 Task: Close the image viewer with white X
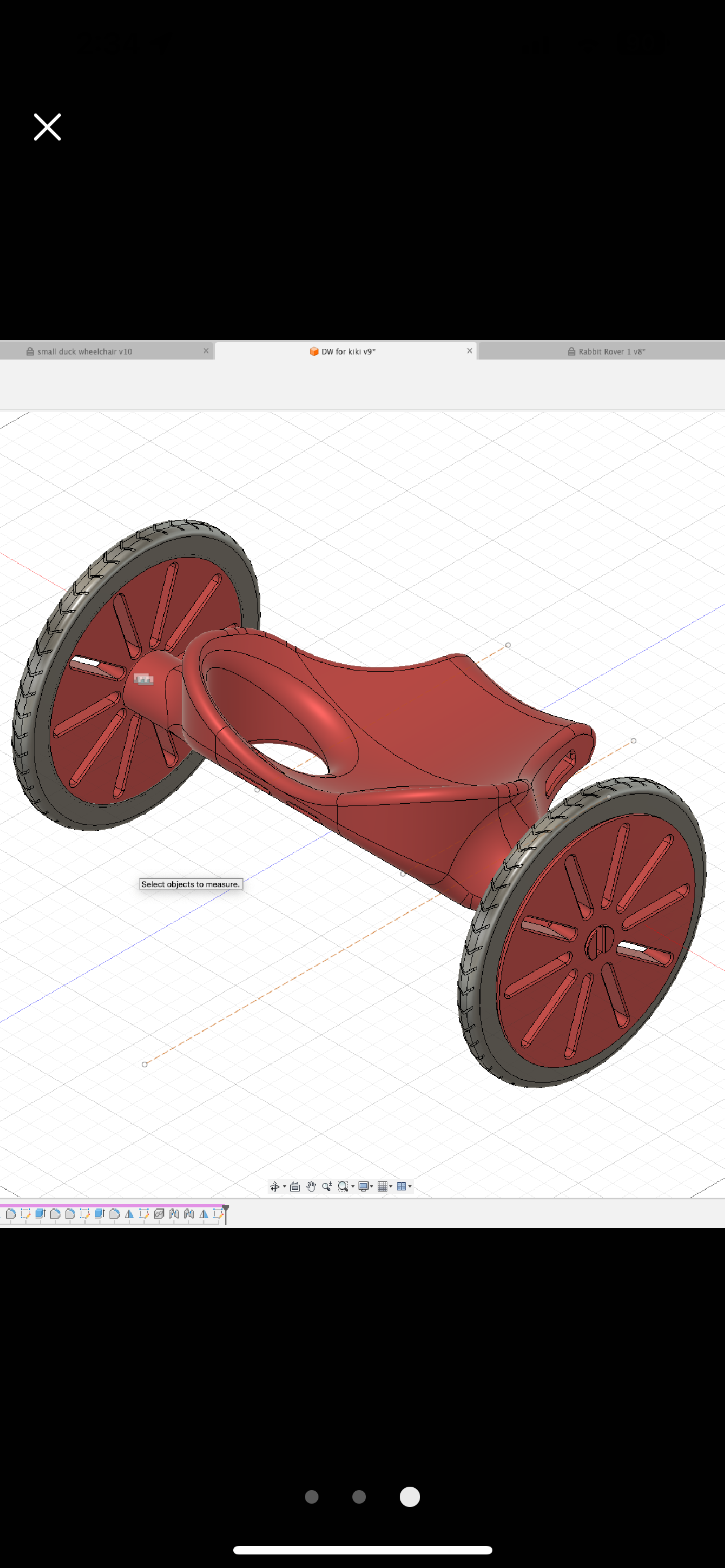47,127
